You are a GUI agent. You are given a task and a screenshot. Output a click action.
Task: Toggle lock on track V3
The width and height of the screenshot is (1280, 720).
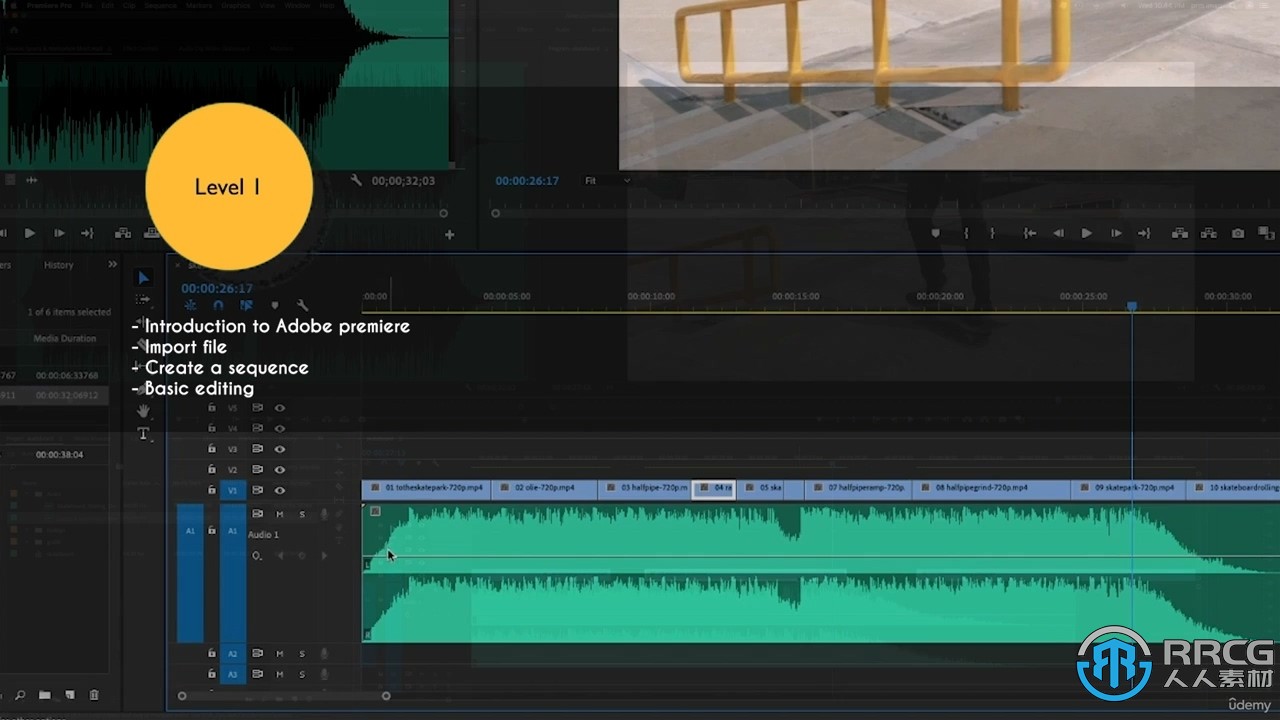211,449
